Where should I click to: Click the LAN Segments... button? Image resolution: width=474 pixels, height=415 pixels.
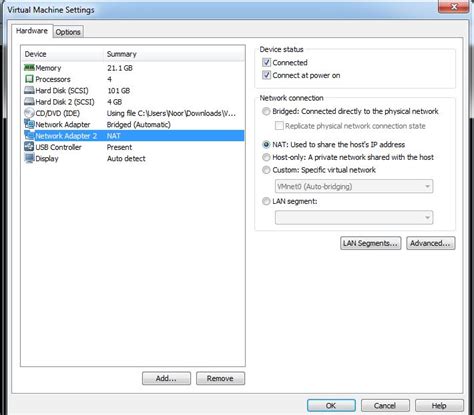370,243
